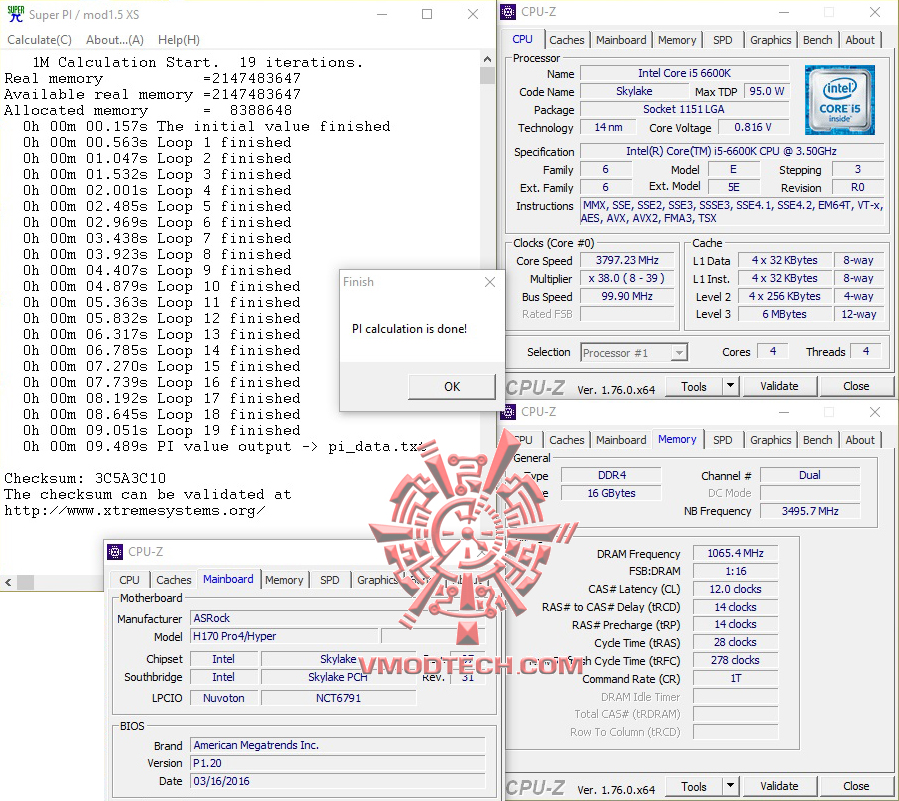Open Caches tab in Memory CPU-Z window
The image size is (899, 801).
(x=566, y=440)
